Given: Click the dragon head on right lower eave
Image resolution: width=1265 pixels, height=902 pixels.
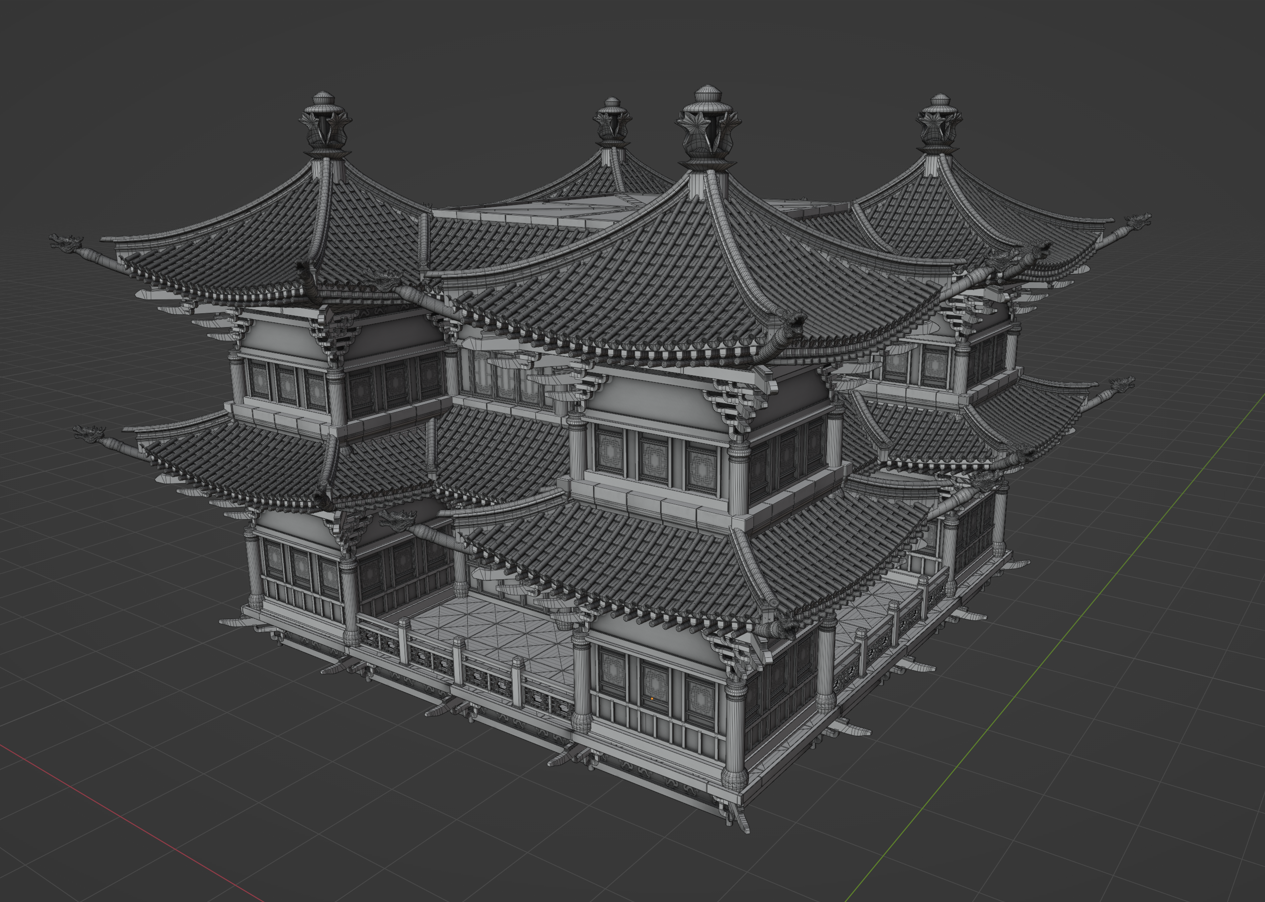Looking at the screenshot, I should click(x=1122, y=385).
